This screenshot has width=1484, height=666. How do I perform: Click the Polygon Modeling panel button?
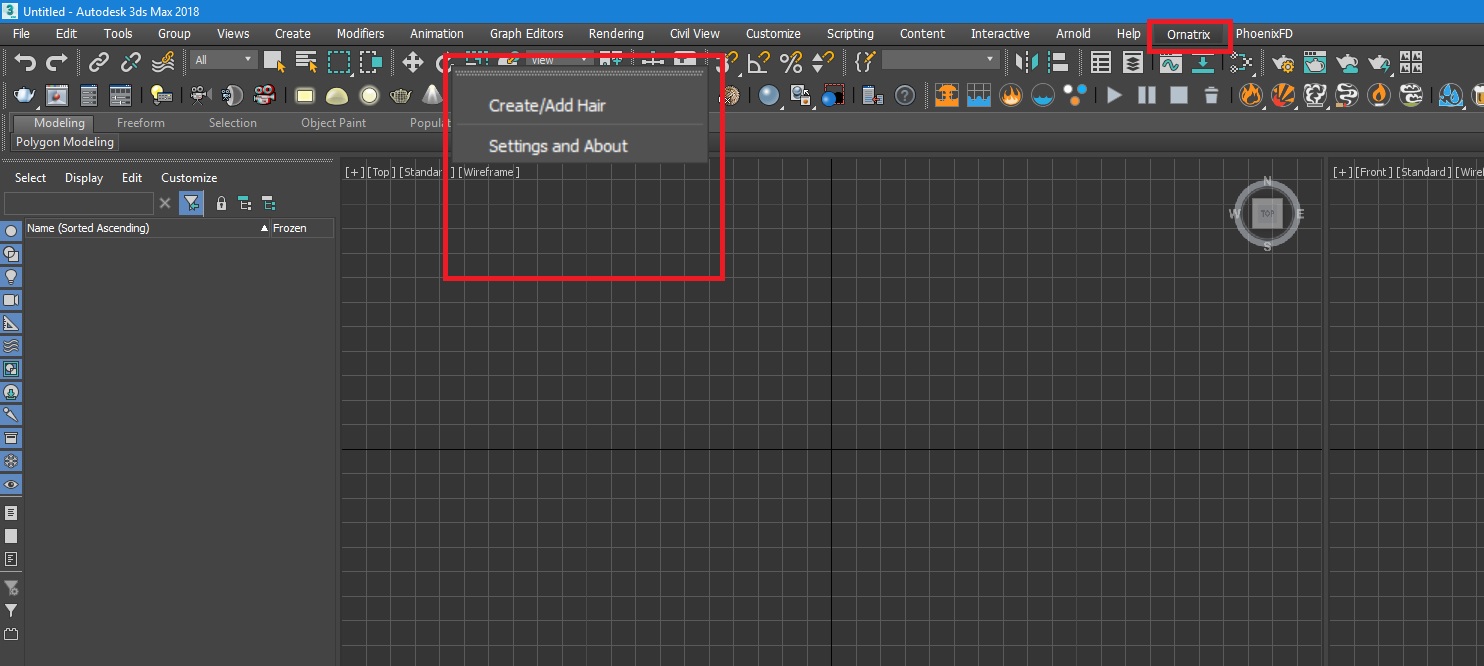tap(65, 142)
